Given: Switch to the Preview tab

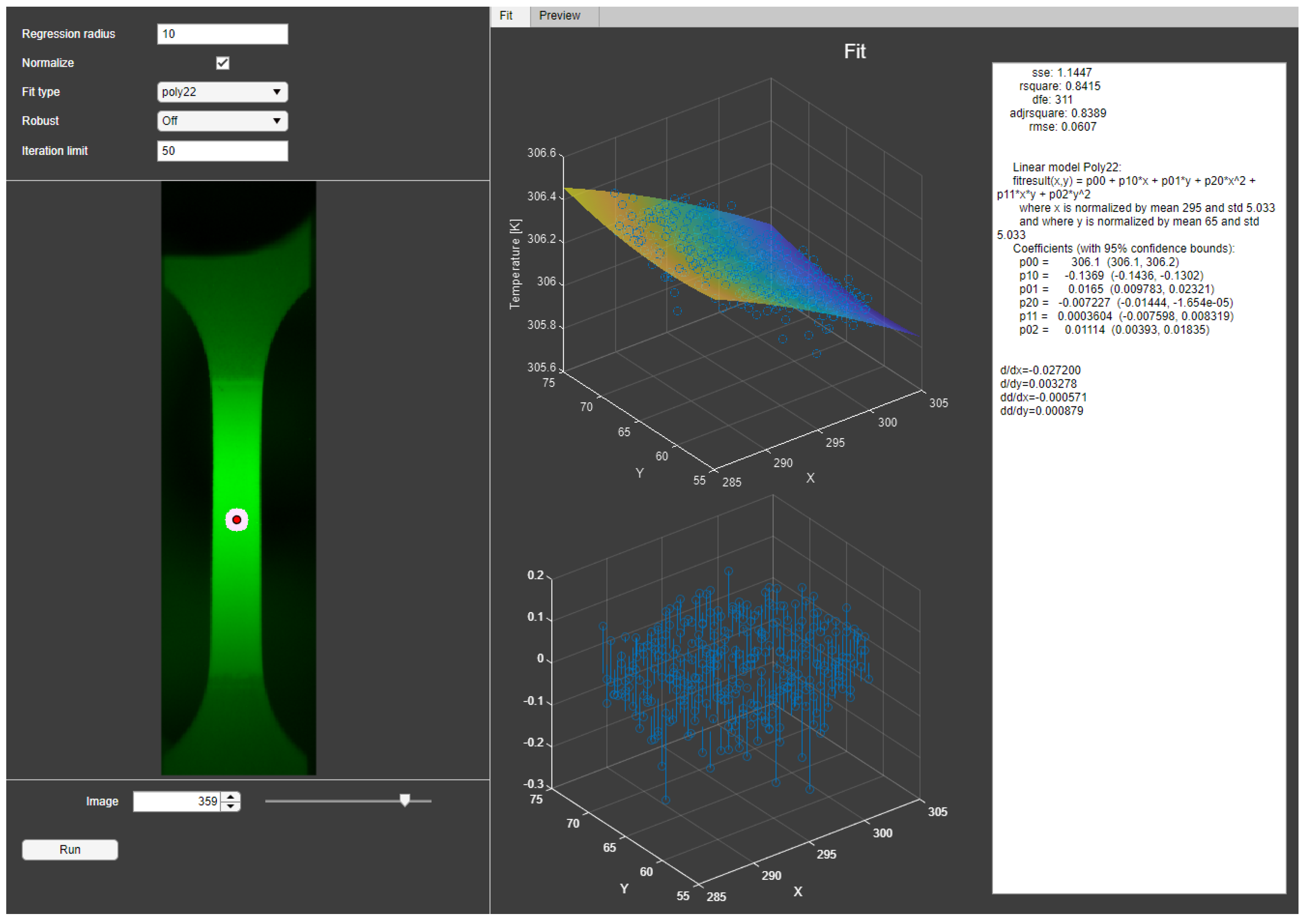Looking at the screenshot, I should (560, 16).
